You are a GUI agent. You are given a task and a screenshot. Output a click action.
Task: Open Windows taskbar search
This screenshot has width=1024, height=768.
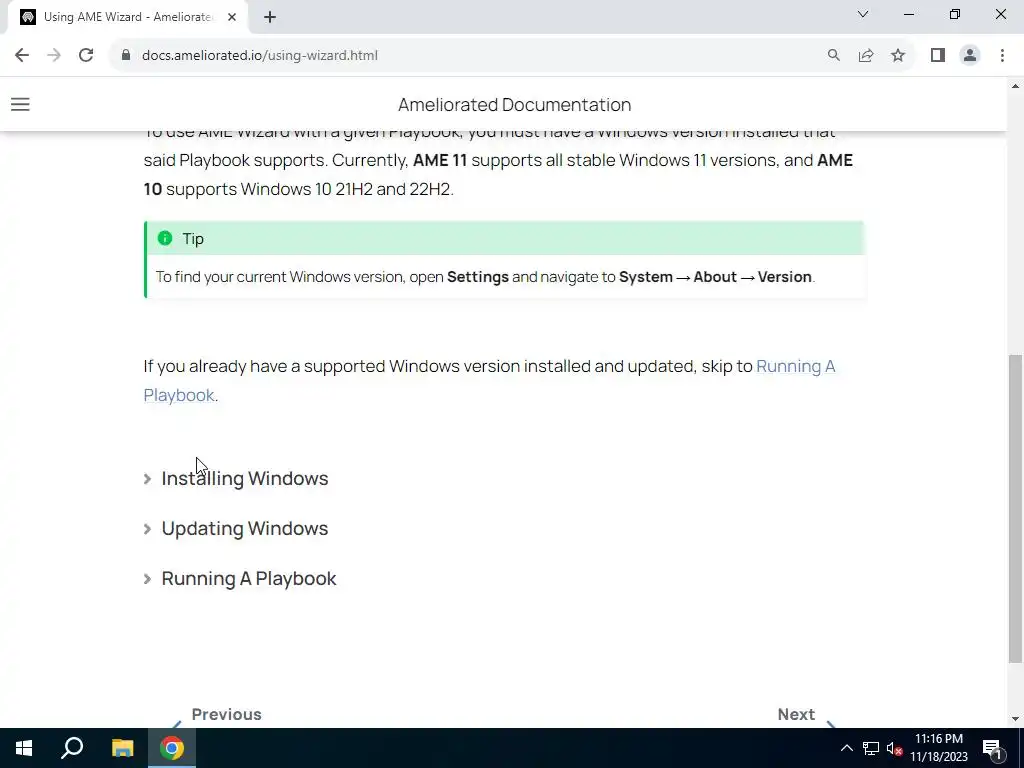pyautogui.click(x=72, y=748)
